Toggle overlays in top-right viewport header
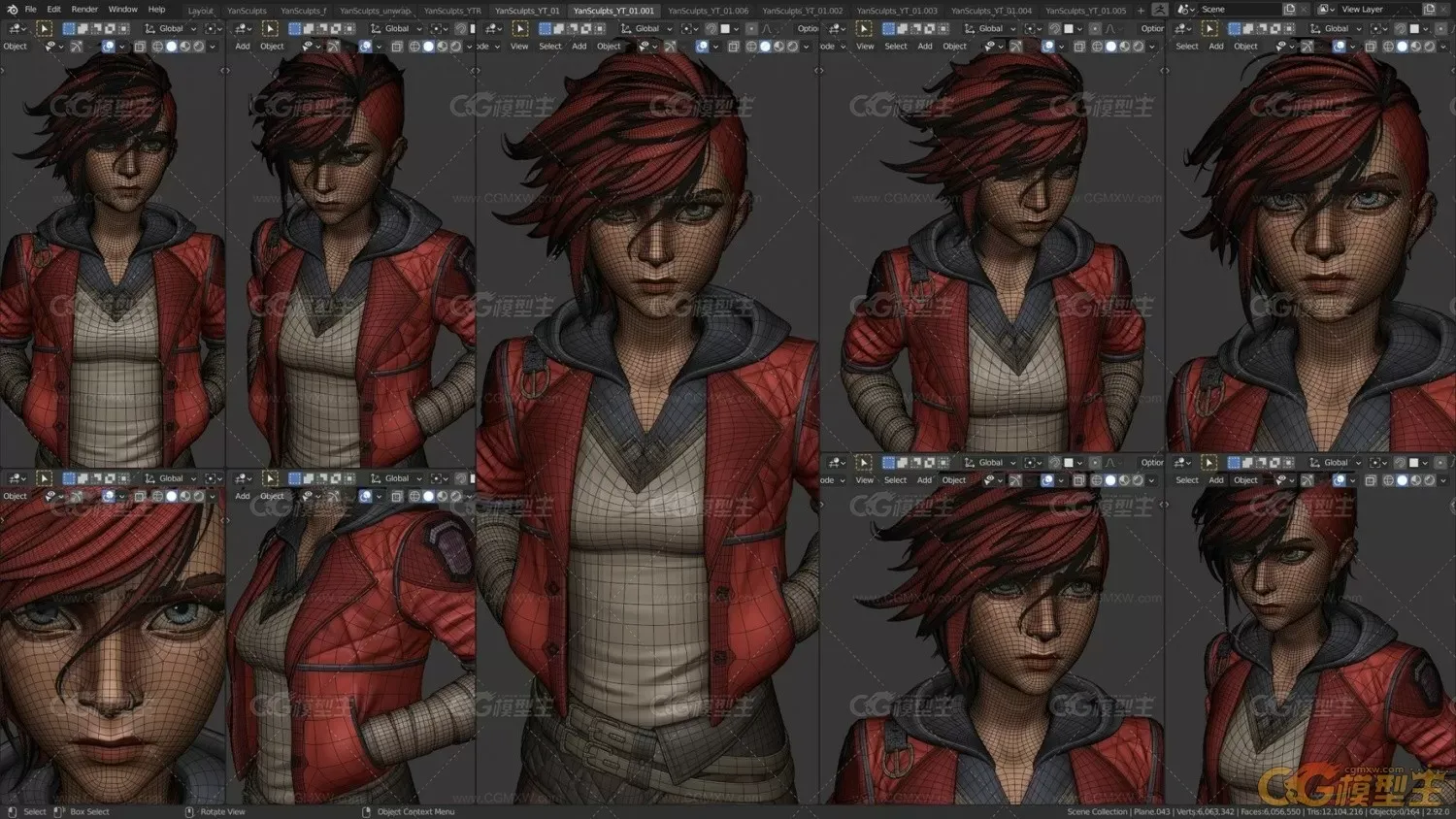The image size is (1456, 819). 1339,46
